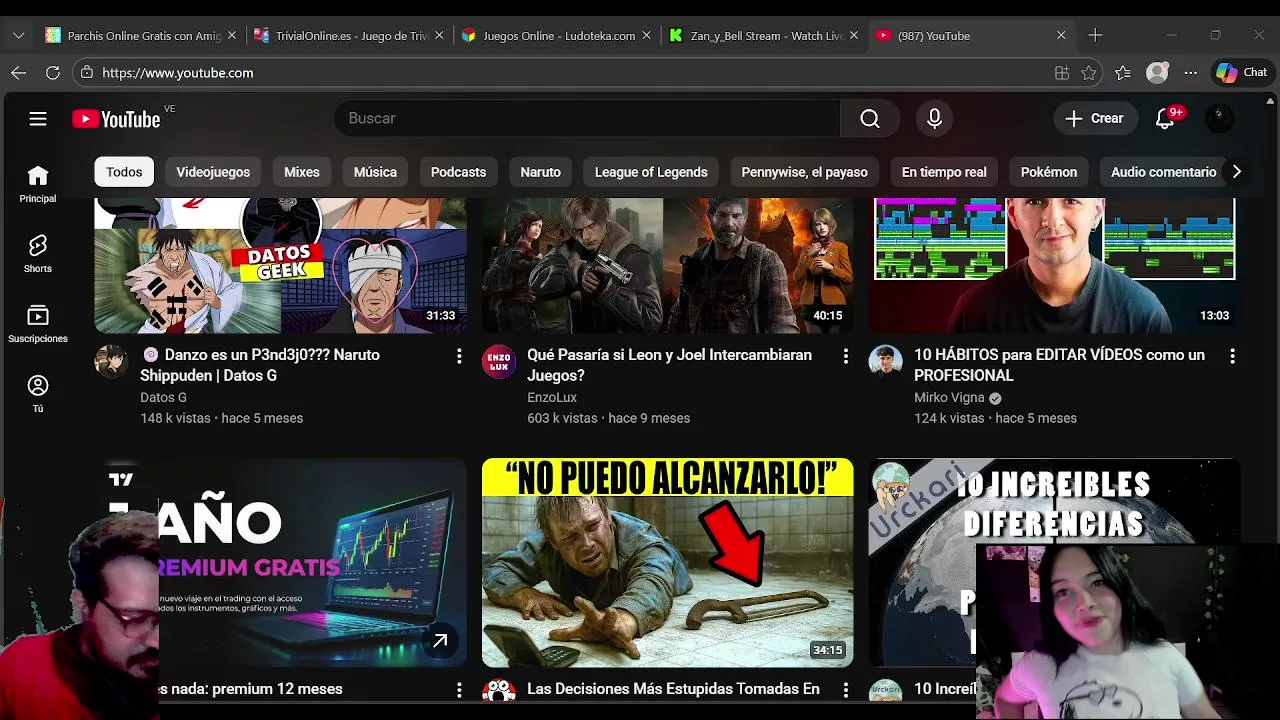Open browser settings and more menu
Image resolution: width=1280 pixels, height=720 pixels.
tap(1190, 73)
